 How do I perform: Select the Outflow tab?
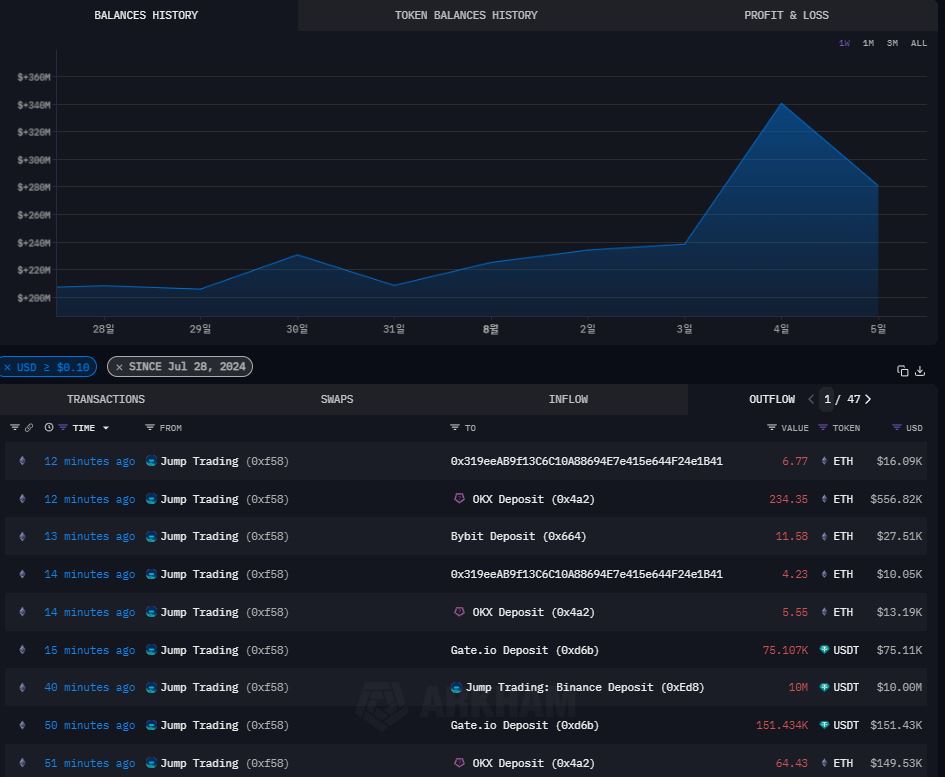click(x=771, y=399)
